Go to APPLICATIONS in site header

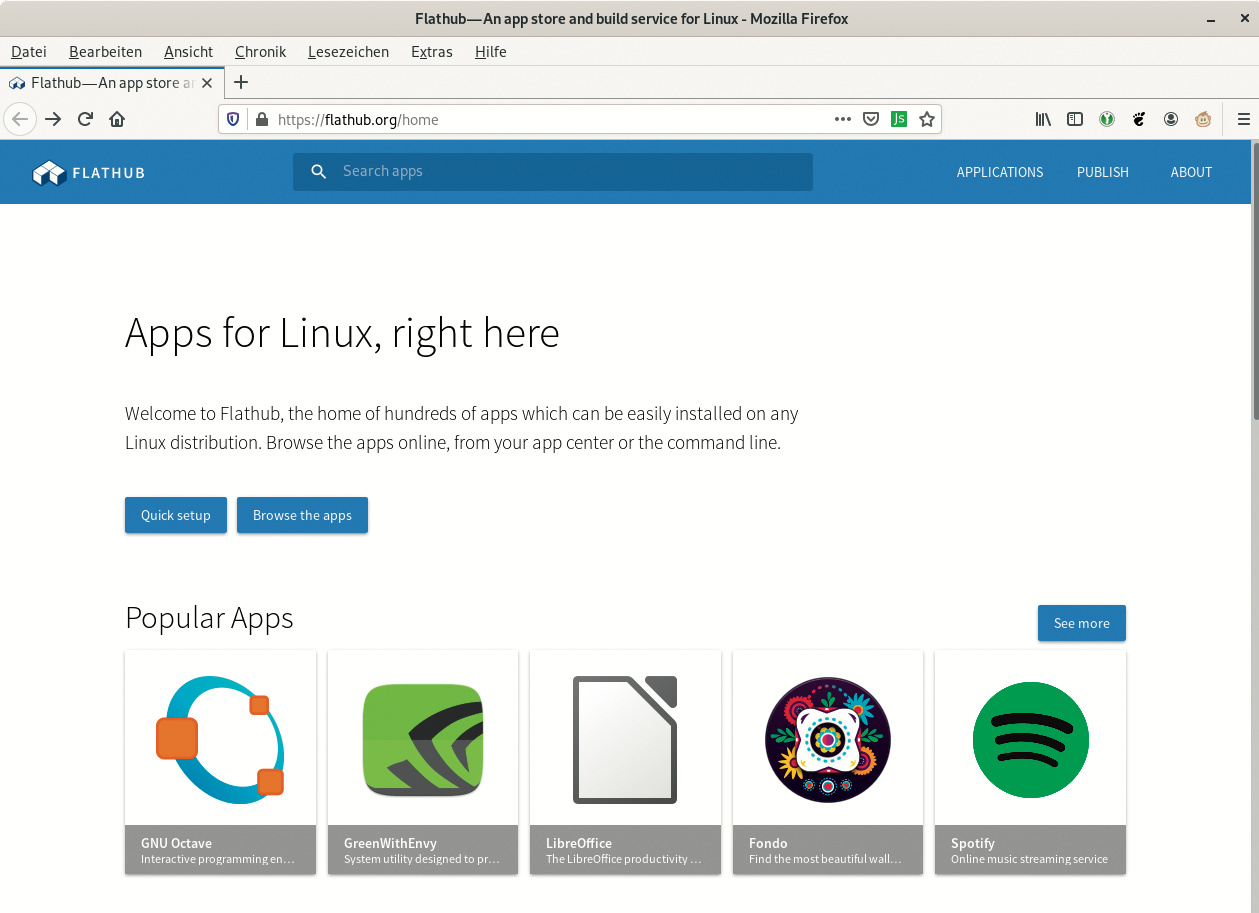(1000, 172)
